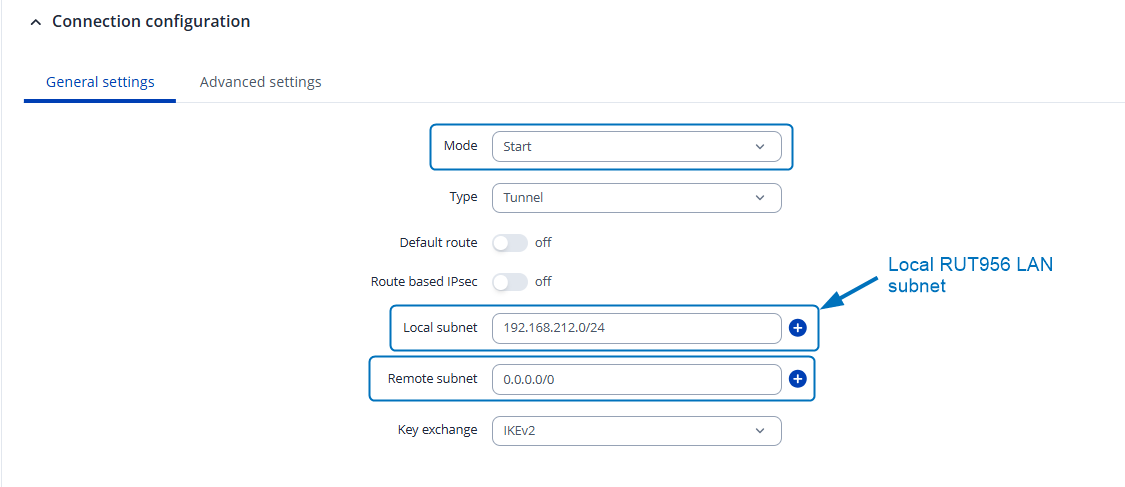Click the Mode field label

click(x=460, y=146)
